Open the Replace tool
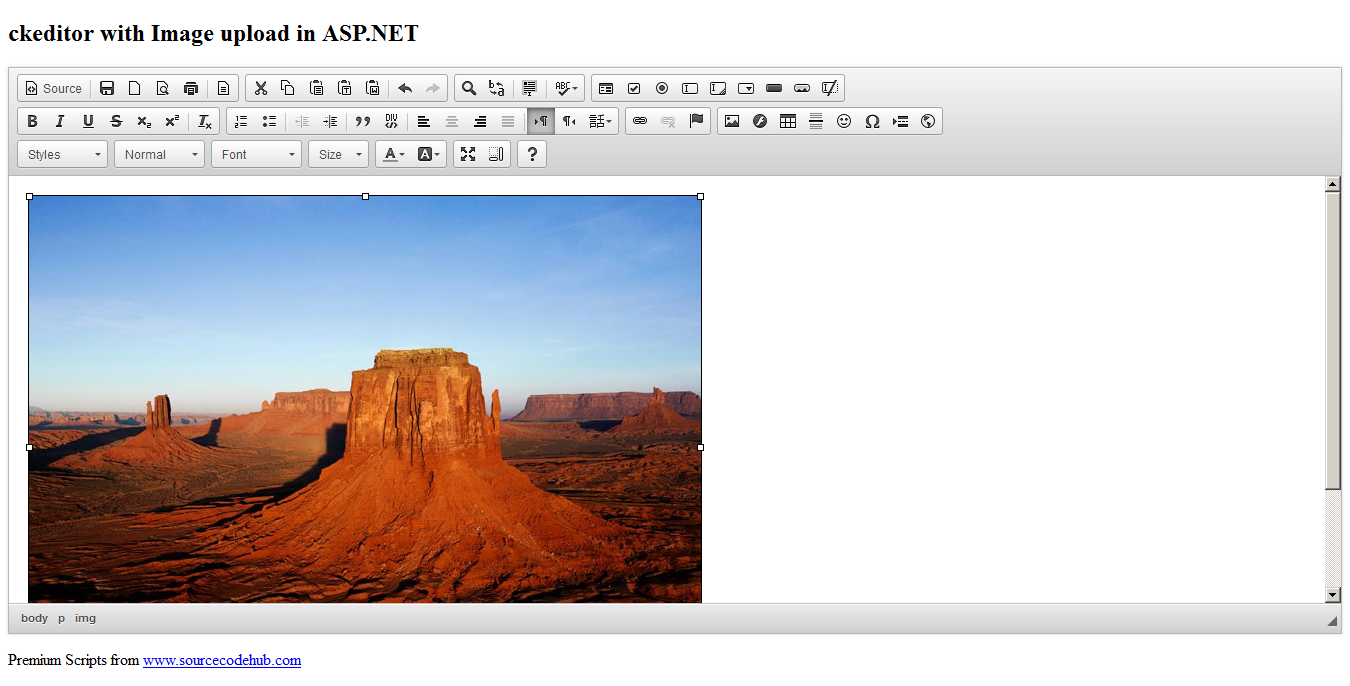 [x=497, y=88]
